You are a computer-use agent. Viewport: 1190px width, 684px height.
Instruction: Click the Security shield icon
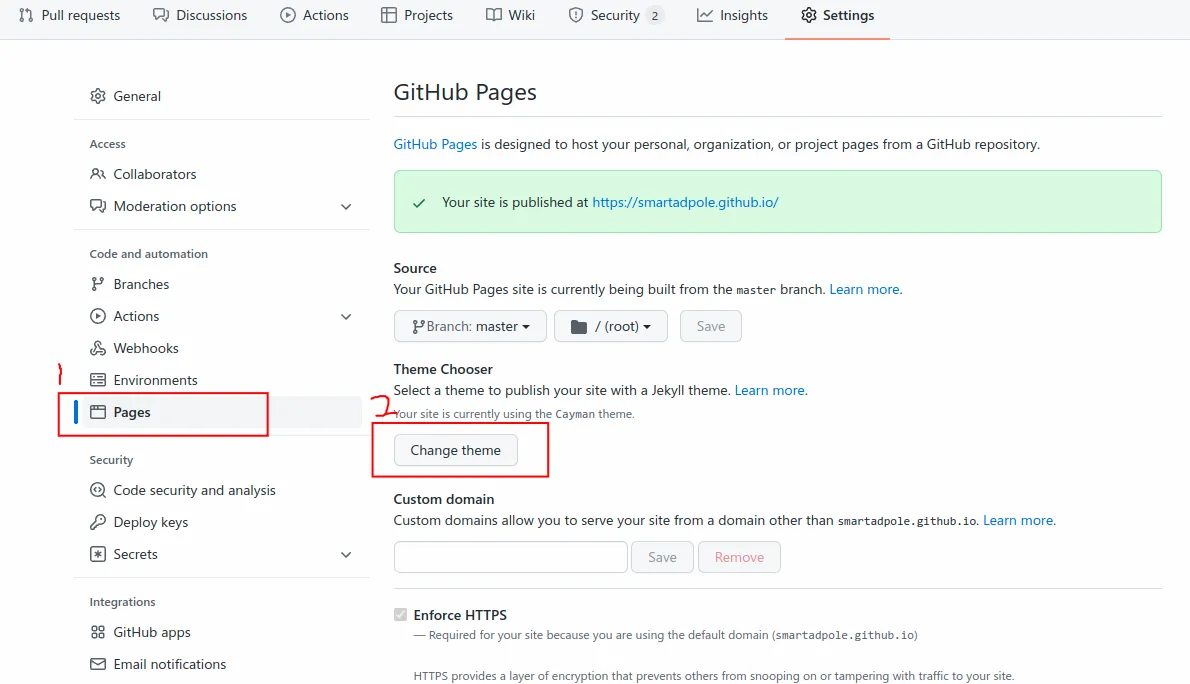click(x=576, y=15)
